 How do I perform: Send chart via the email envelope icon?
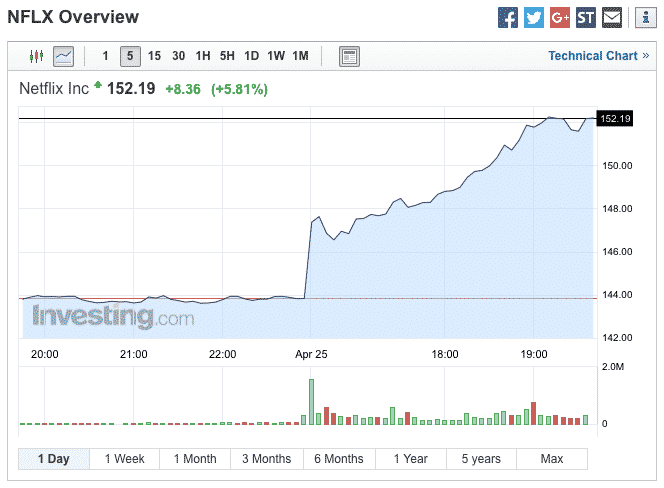coord(612,18)
